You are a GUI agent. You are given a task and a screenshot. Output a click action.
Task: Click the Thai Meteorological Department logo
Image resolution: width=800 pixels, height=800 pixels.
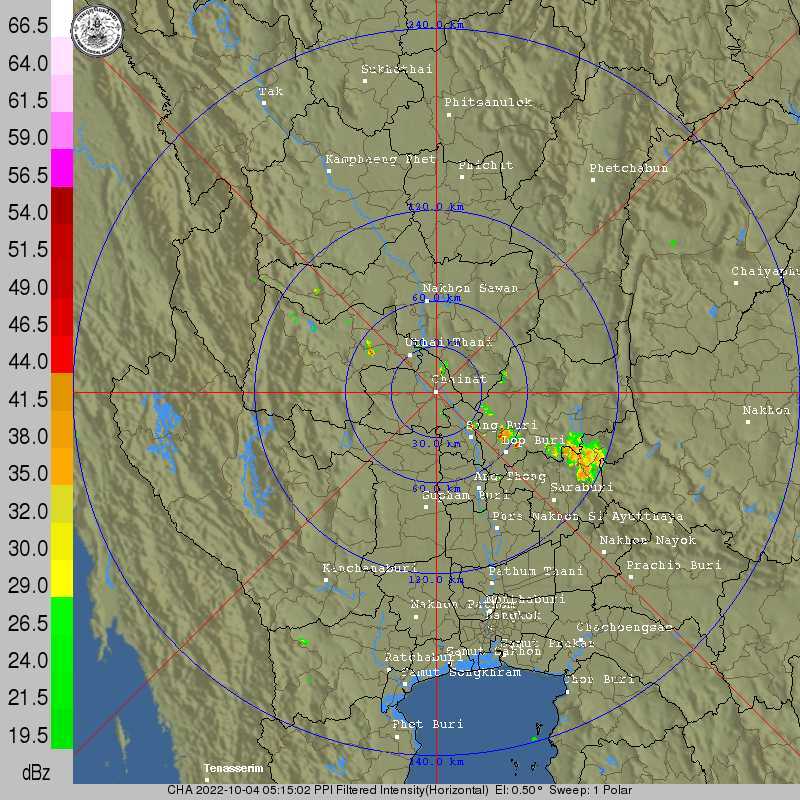97,31
